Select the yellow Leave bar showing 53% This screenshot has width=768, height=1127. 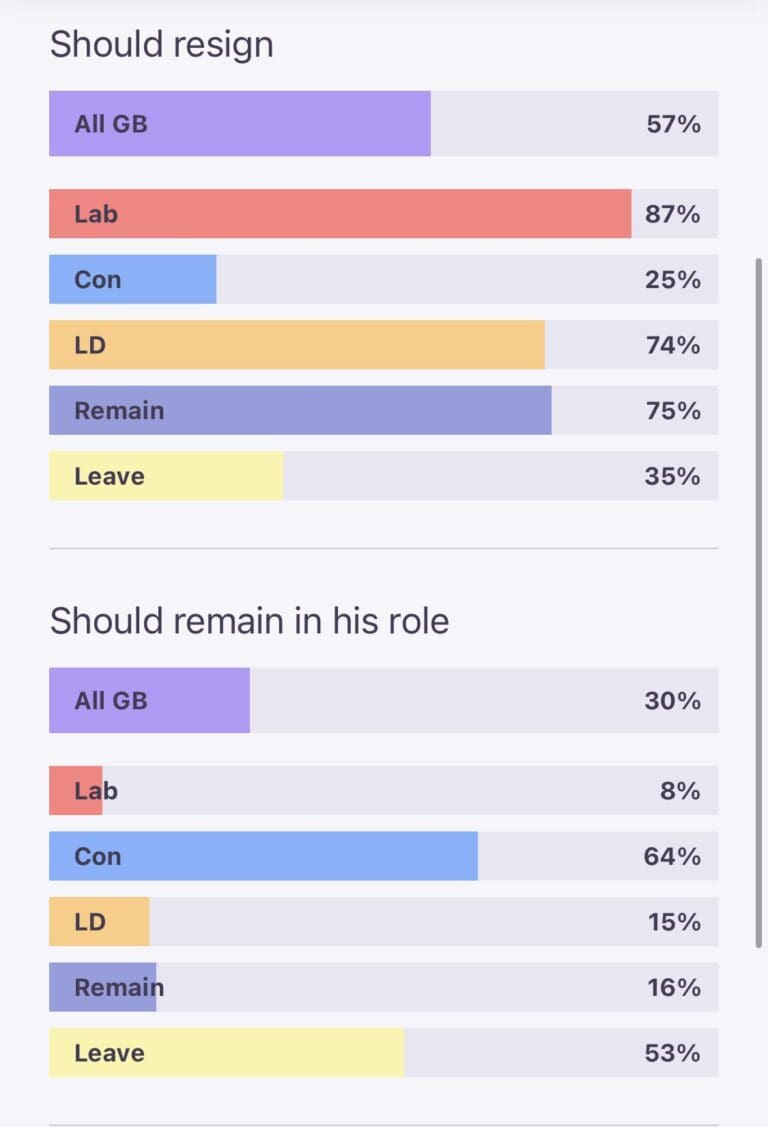226,1053
